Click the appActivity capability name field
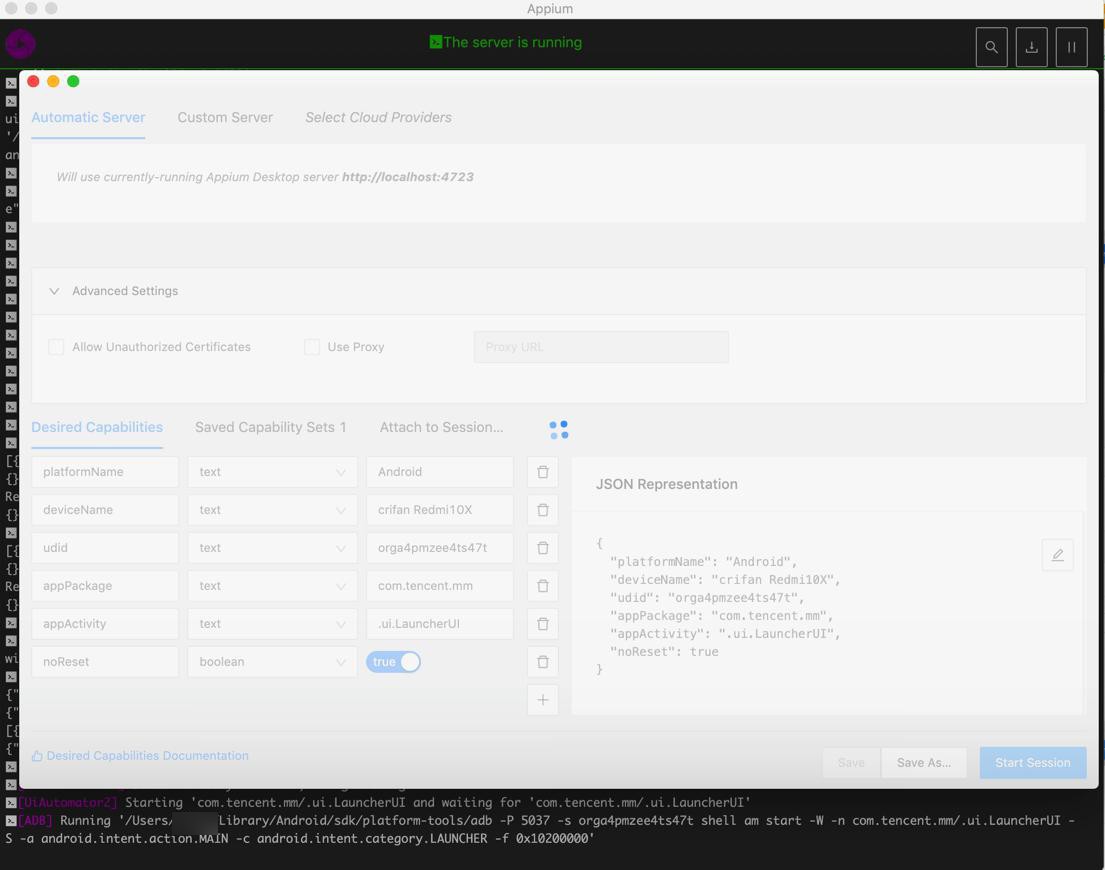 pyautogui.click(x=105, y=624)
